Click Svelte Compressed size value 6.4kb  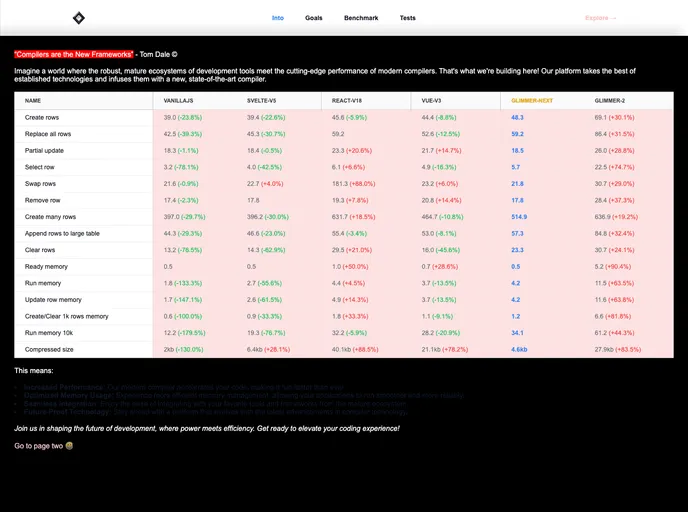point(253,350)
